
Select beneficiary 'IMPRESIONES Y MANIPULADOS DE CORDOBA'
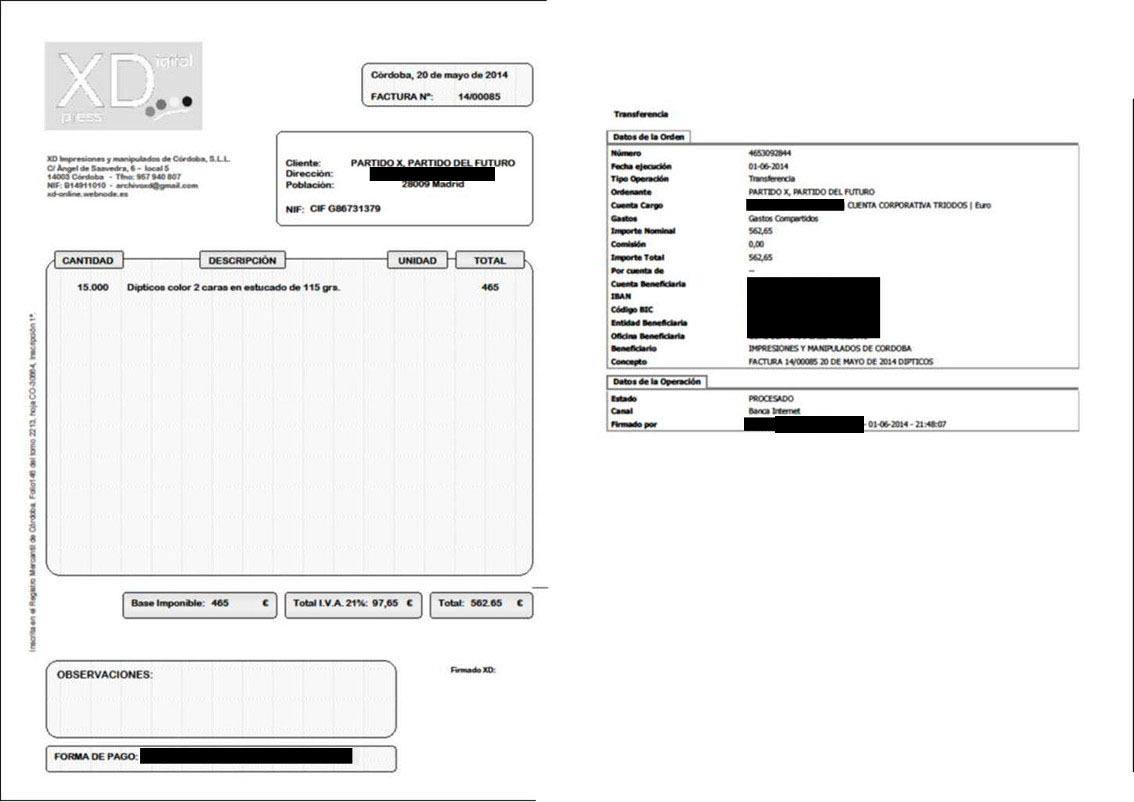tap(830, 349)
